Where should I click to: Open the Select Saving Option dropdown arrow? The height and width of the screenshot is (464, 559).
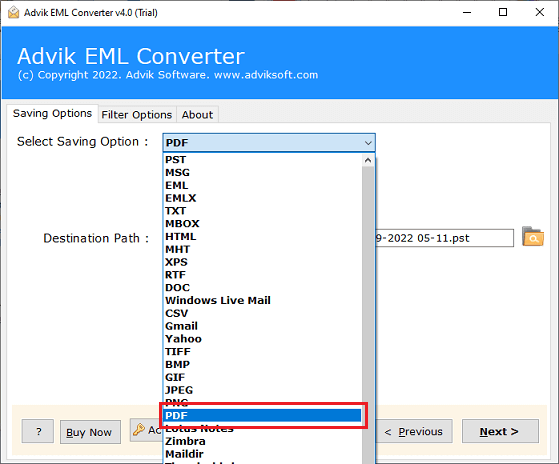[368, 143]
